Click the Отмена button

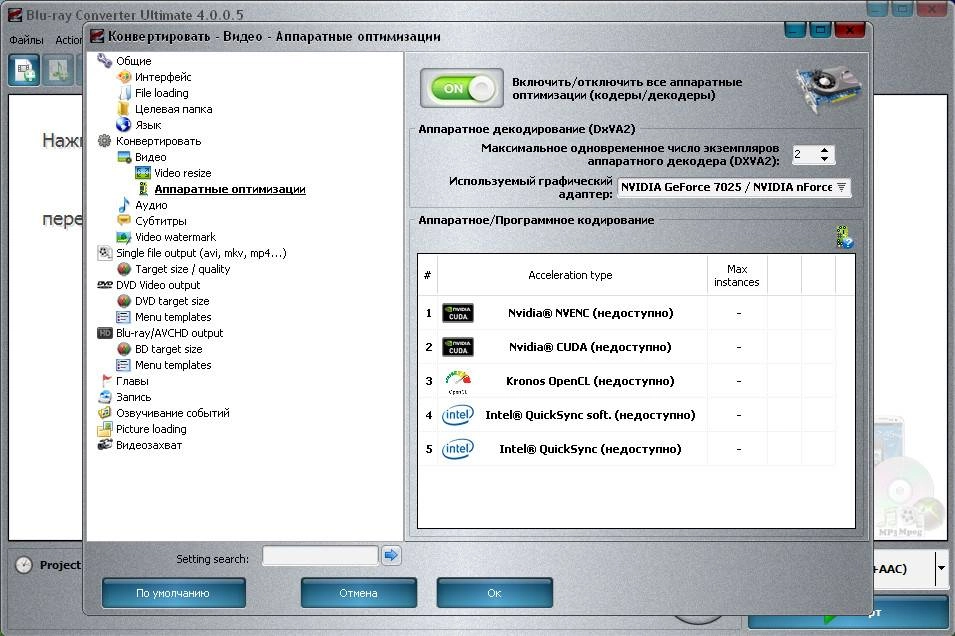click(359, 593)
